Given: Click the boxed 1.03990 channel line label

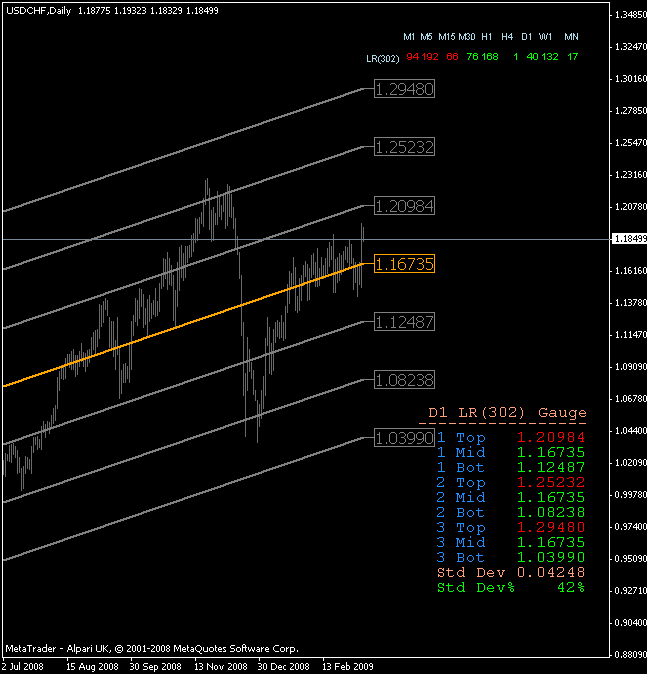Looking at the screenshot, I should (x=405, y=438).
